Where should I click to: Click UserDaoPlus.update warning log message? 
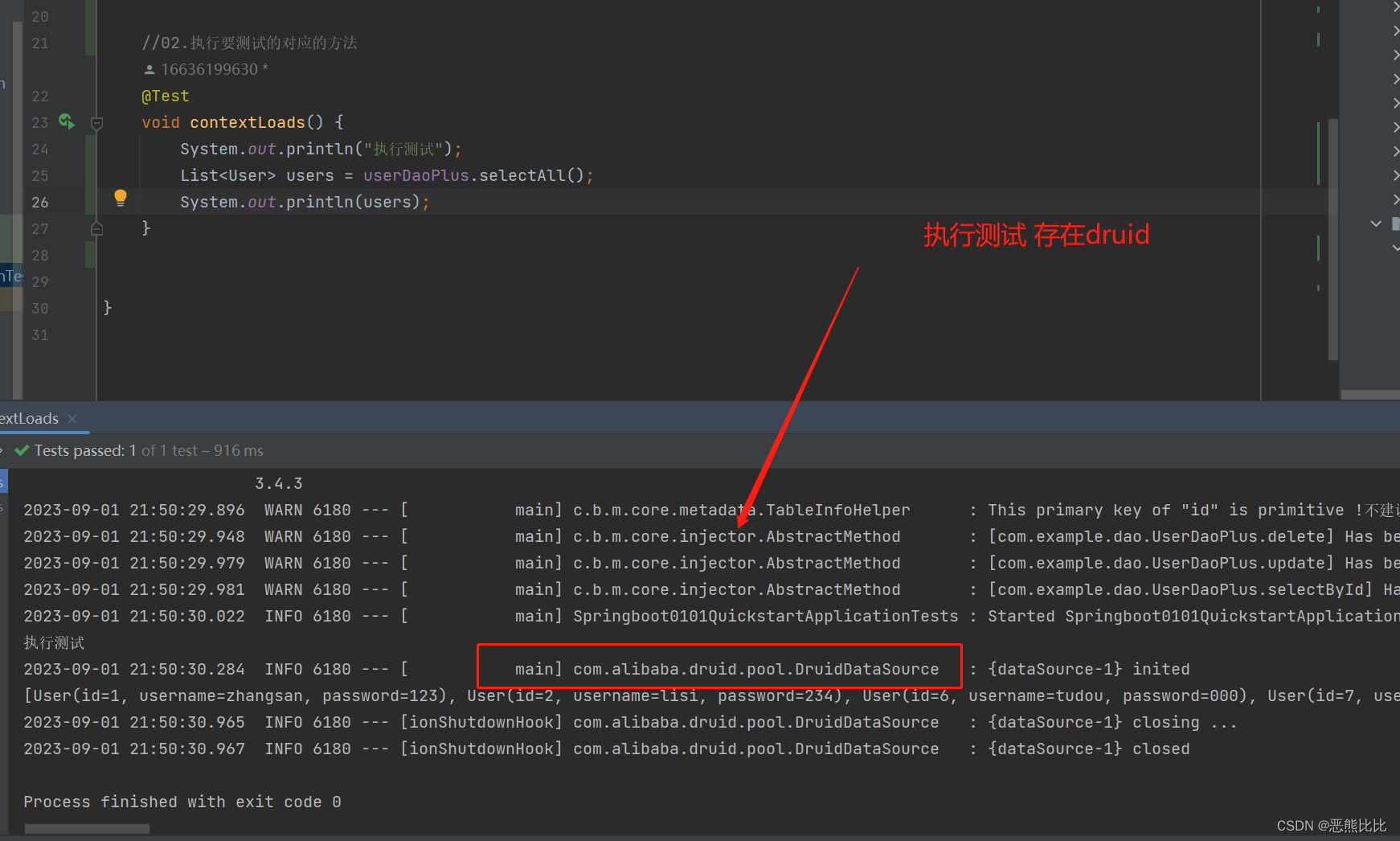pyautogui.click(x=1193, y=563)
